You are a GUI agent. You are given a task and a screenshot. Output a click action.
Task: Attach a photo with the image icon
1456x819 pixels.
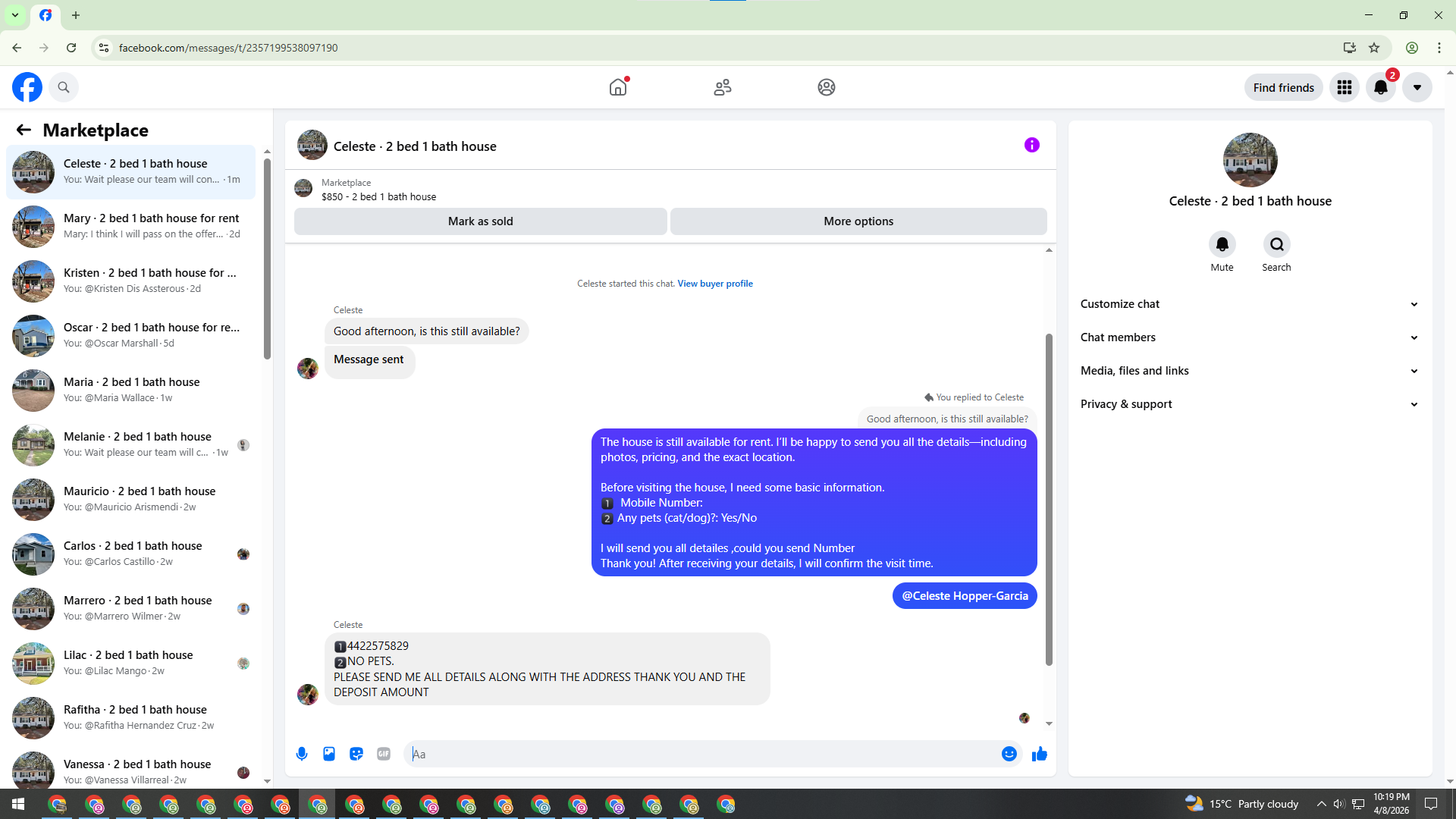point(329,754)
